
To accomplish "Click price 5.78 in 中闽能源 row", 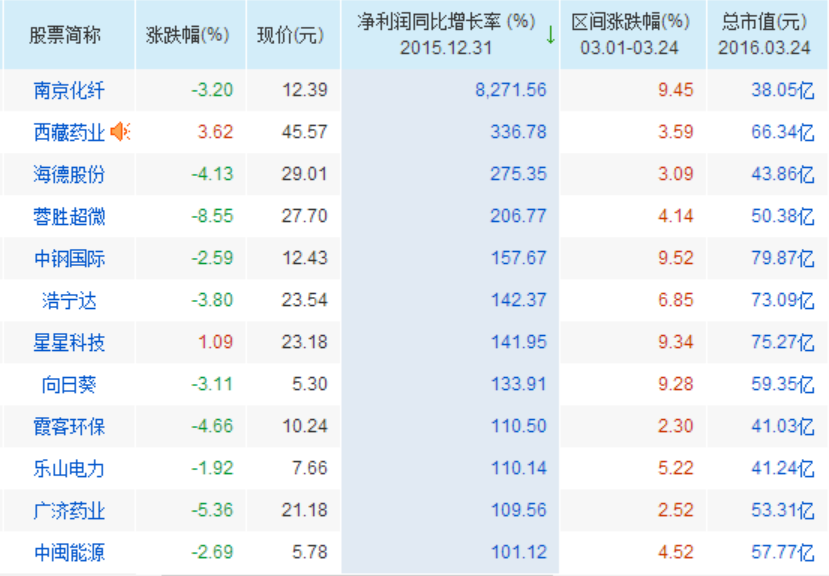I will (310, 552).
